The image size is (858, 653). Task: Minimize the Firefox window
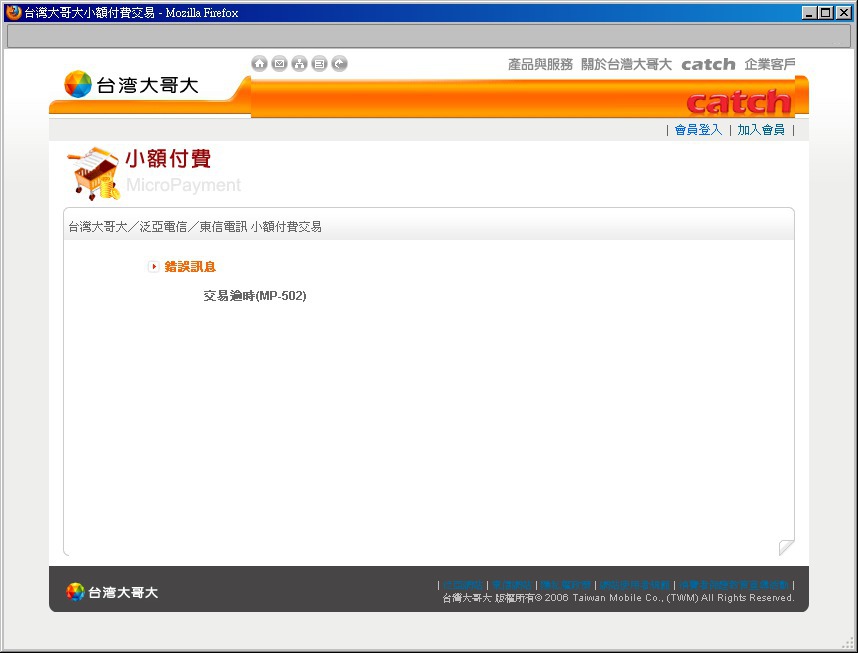click(x=809, y=13)
